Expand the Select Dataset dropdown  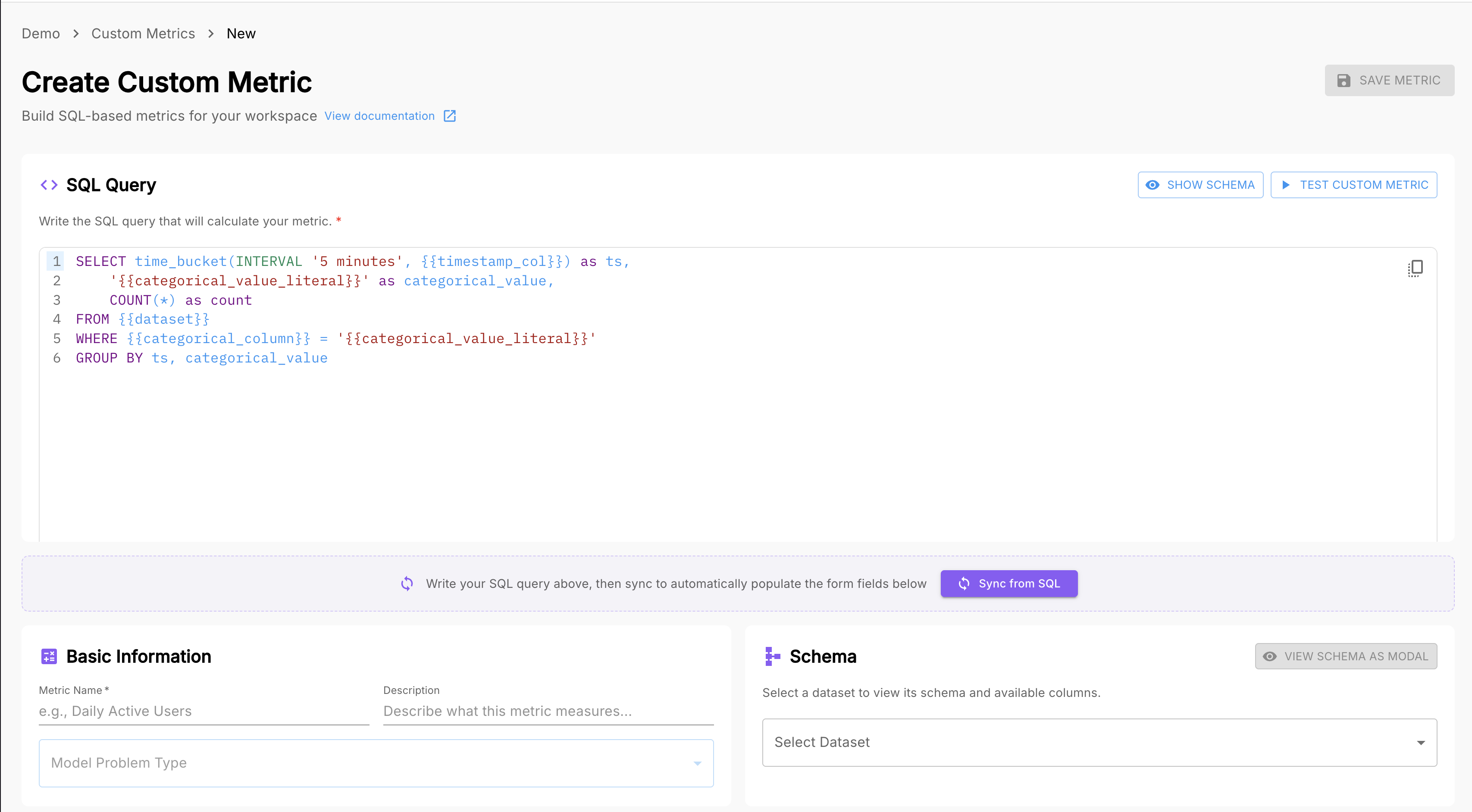pos(1099,742)
